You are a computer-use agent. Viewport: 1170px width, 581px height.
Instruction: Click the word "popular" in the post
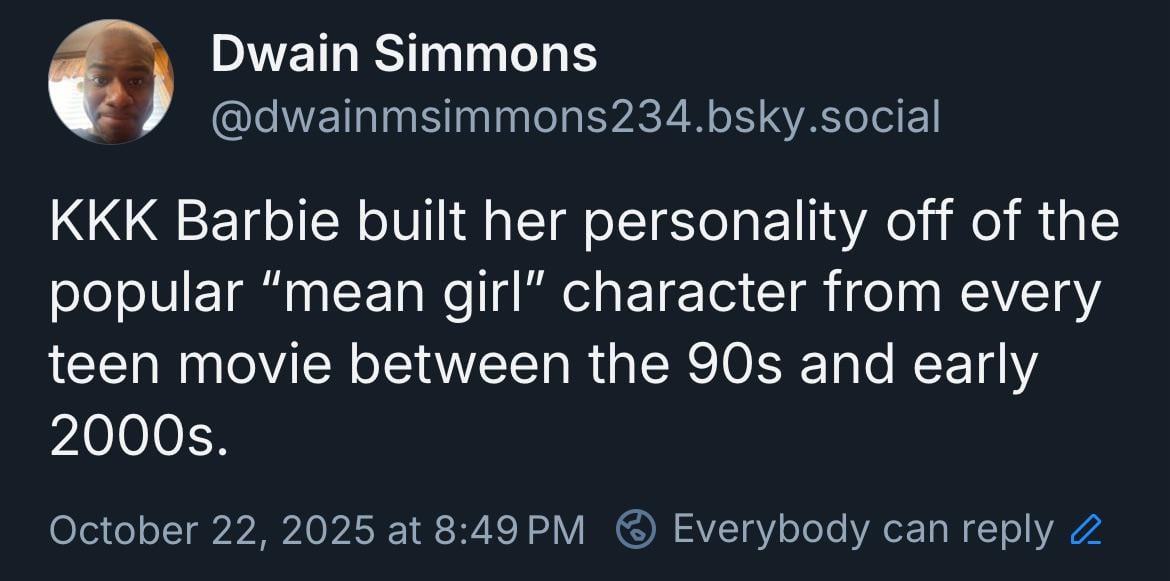click(x=146, y=294)
